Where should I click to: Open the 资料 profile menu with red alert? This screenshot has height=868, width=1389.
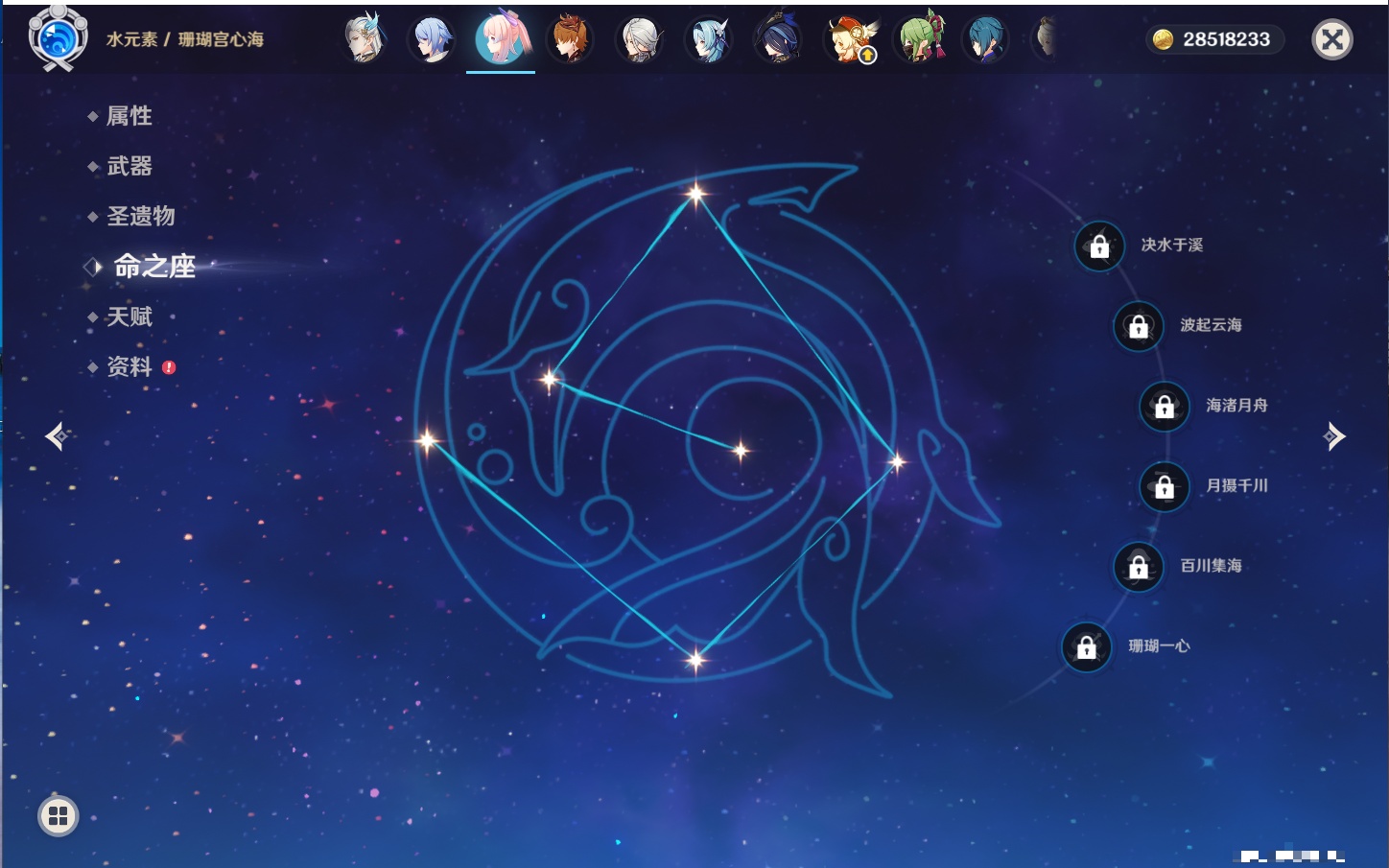[129, 366]
